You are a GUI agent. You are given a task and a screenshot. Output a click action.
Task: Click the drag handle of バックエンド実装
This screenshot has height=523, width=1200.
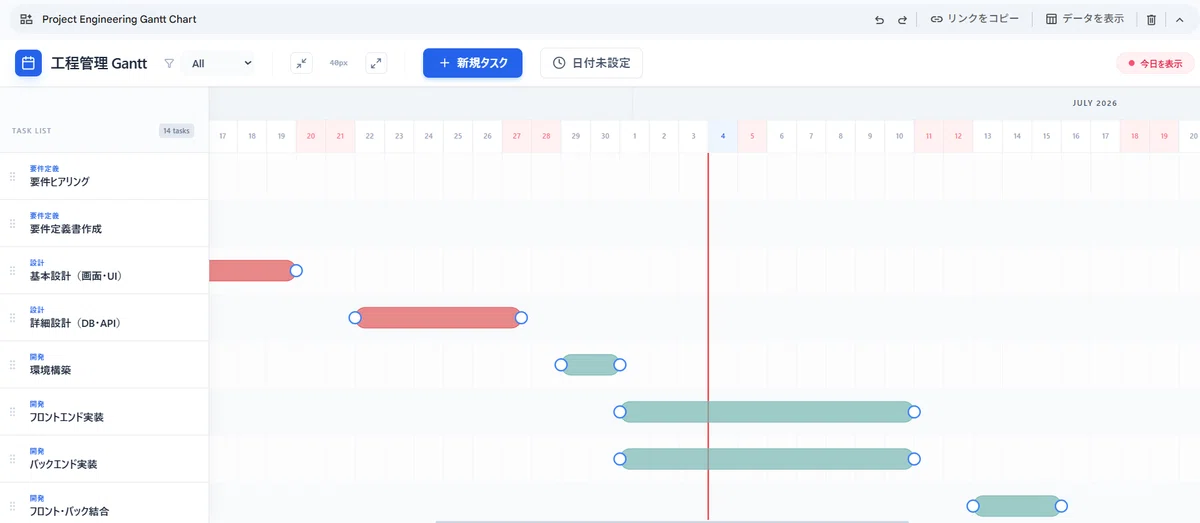(13, 459)
